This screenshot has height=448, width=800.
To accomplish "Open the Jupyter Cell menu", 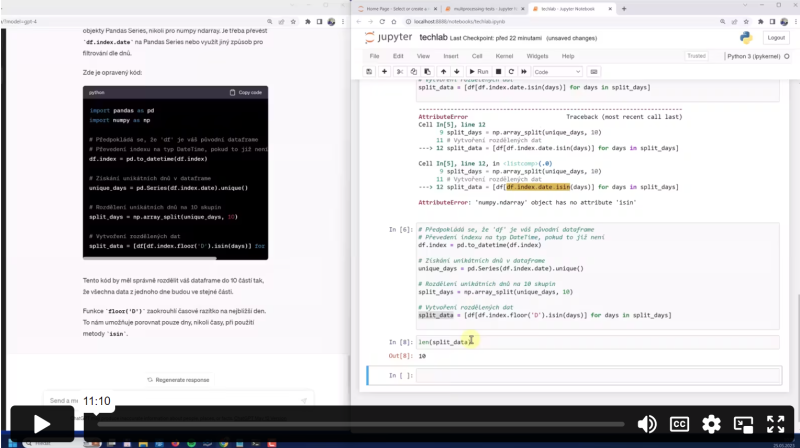I will [477, 56].
